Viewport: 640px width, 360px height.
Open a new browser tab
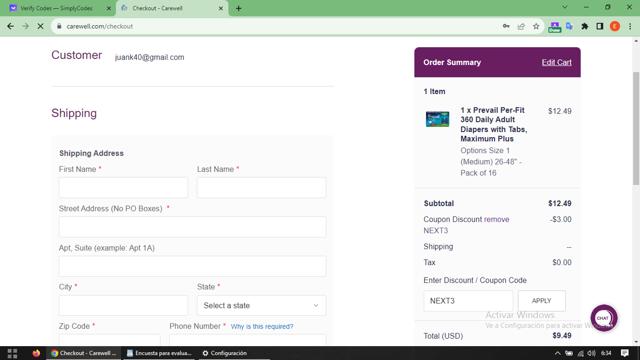click(238, 8)
